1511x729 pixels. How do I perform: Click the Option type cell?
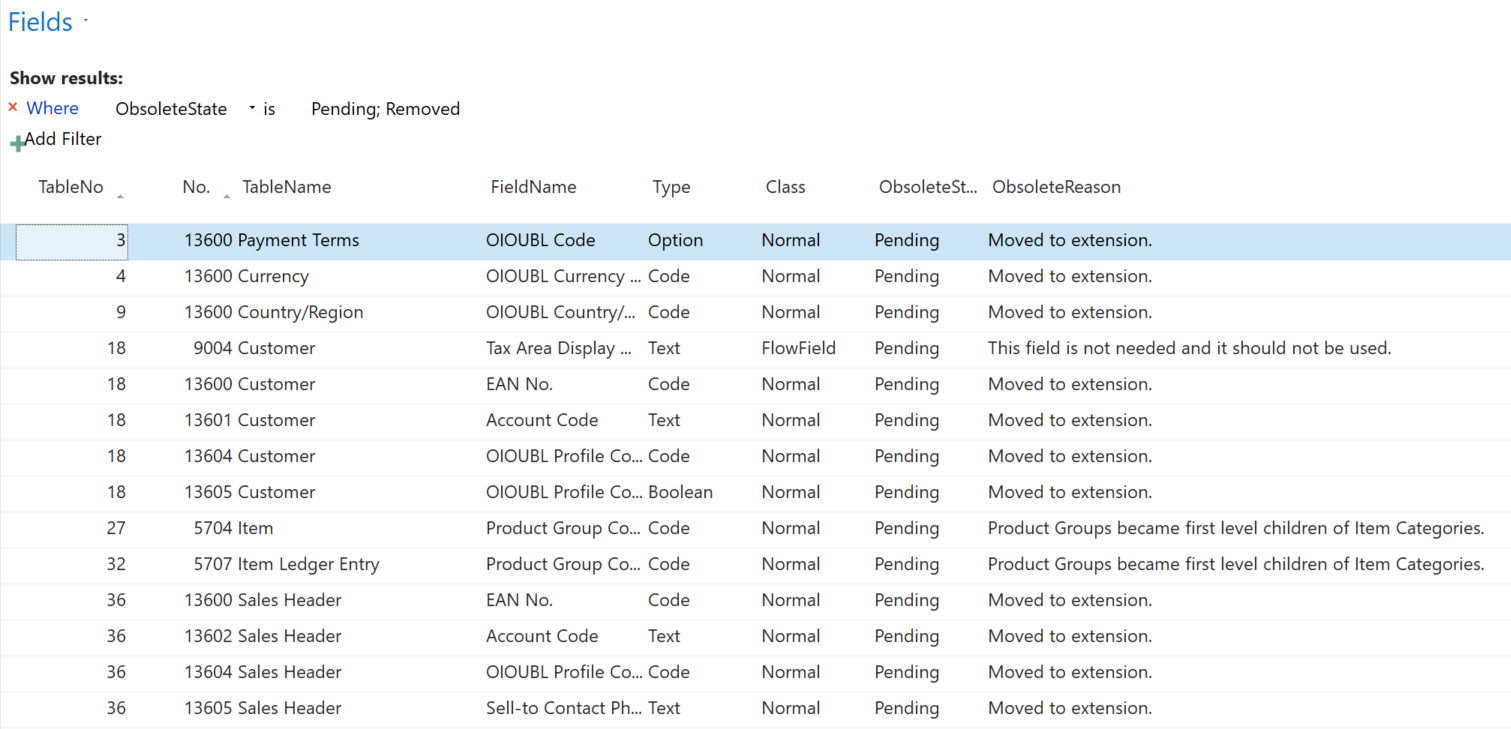click(675, 240)
